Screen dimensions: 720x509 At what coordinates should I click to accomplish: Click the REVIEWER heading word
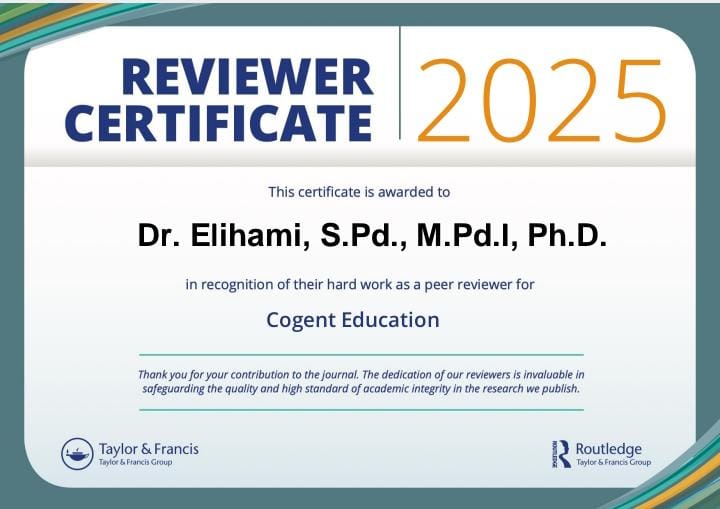tap(246, 78)
